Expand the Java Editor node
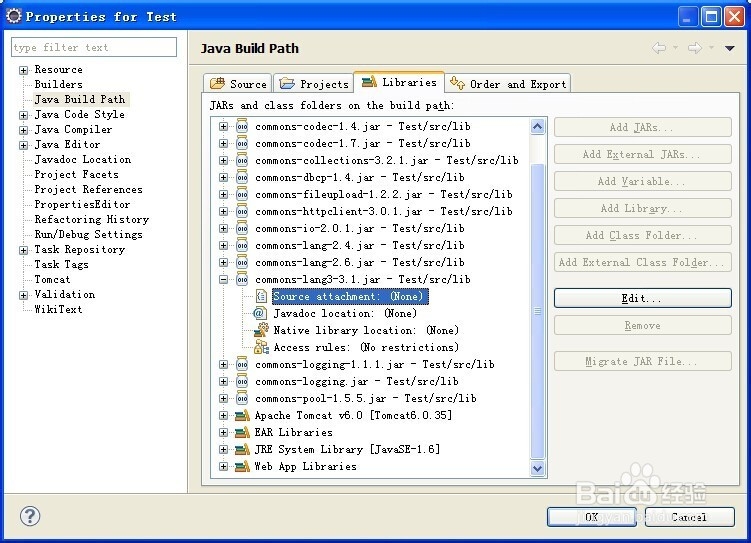 coord(23,145)
